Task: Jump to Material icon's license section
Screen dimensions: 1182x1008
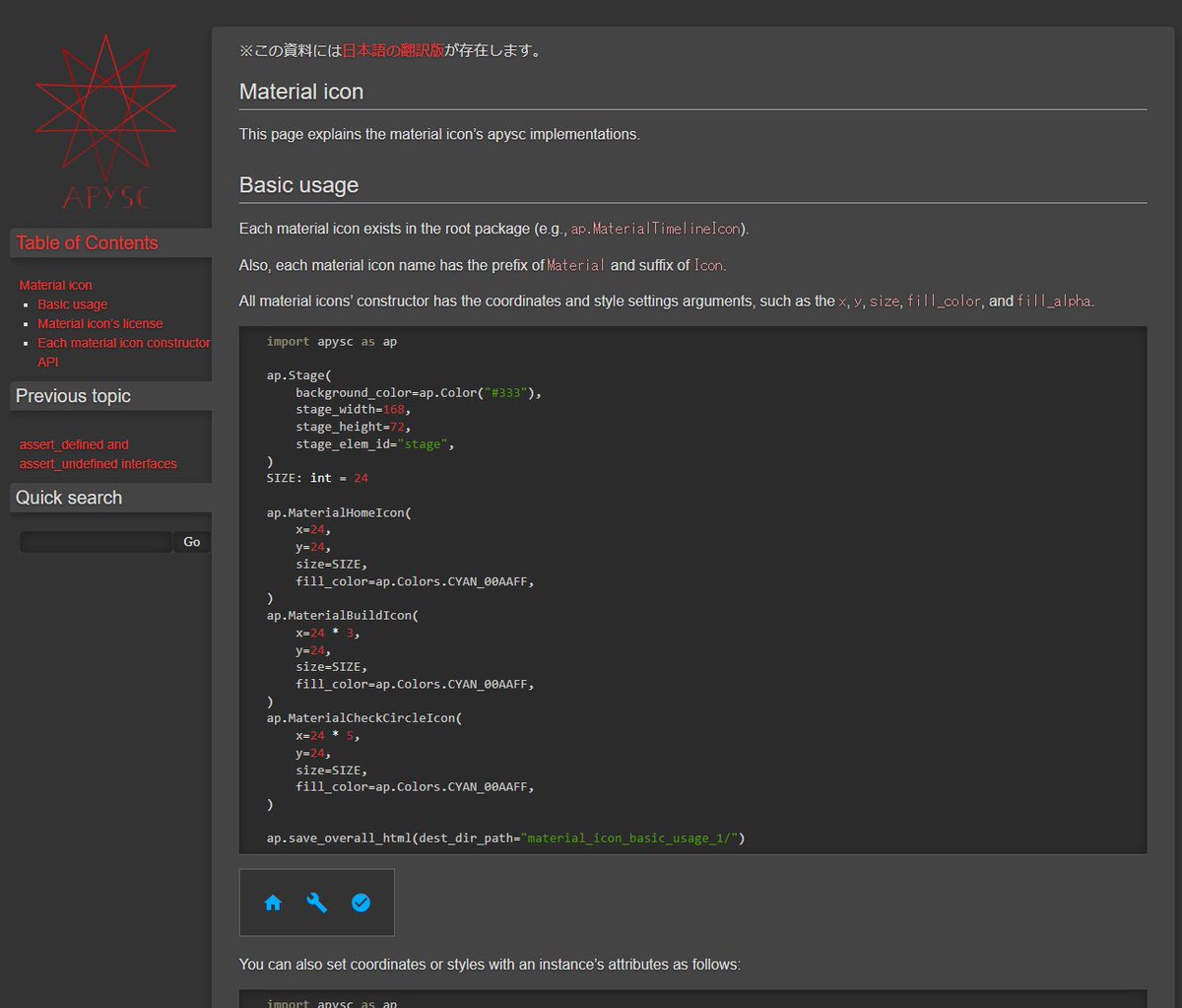Action: pos(100,323)
